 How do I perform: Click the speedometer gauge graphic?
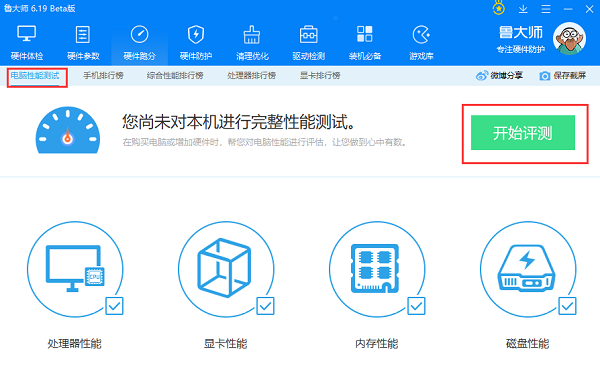click(68, 130)
